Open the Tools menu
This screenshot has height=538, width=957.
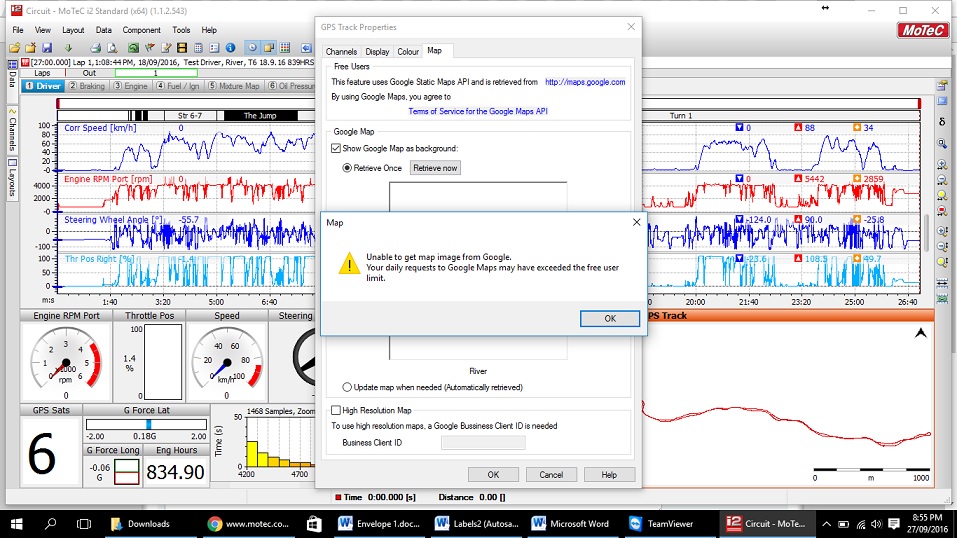pos(181,30)
